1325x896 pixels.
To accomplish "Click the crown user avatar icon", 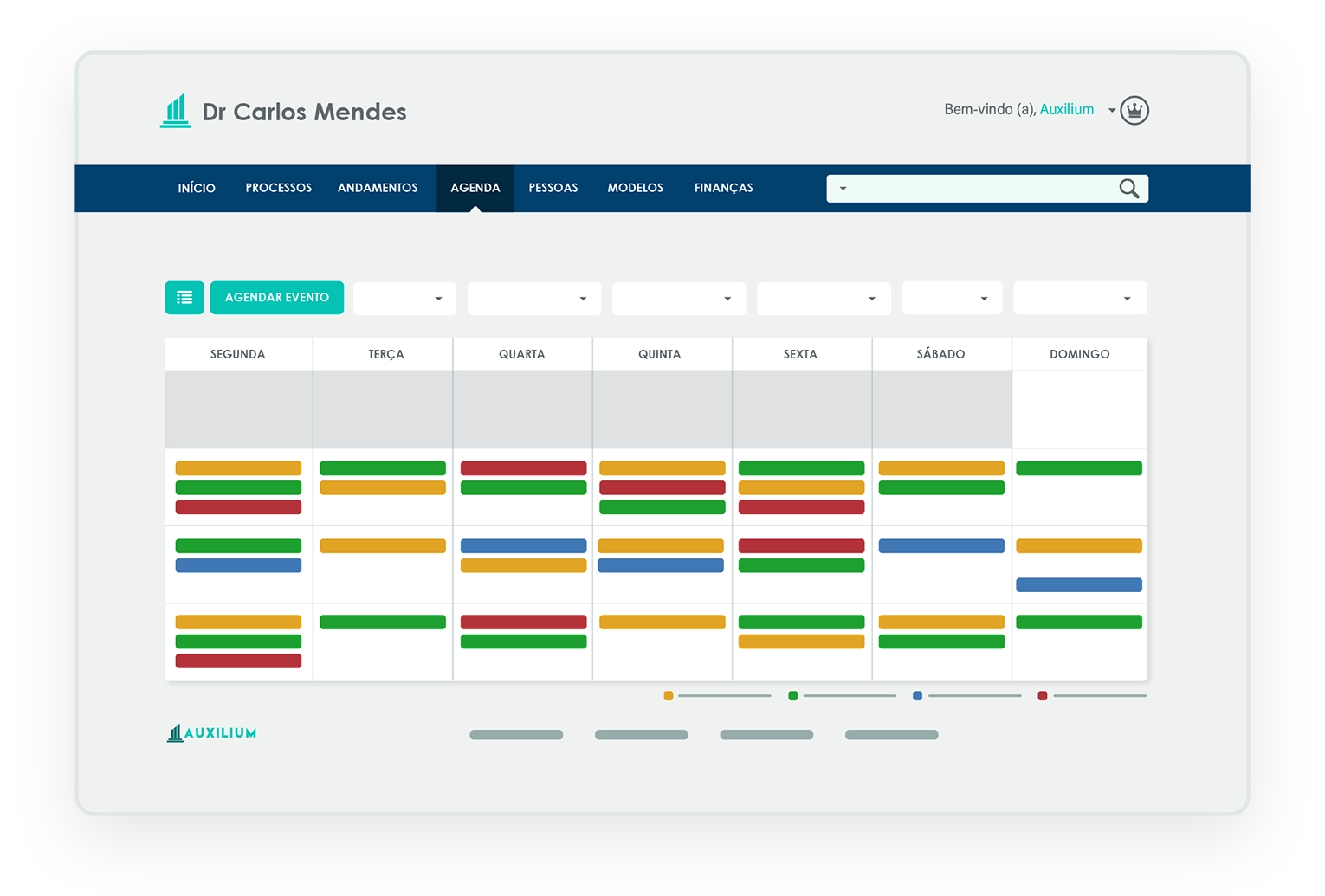I will (1134, 111).
